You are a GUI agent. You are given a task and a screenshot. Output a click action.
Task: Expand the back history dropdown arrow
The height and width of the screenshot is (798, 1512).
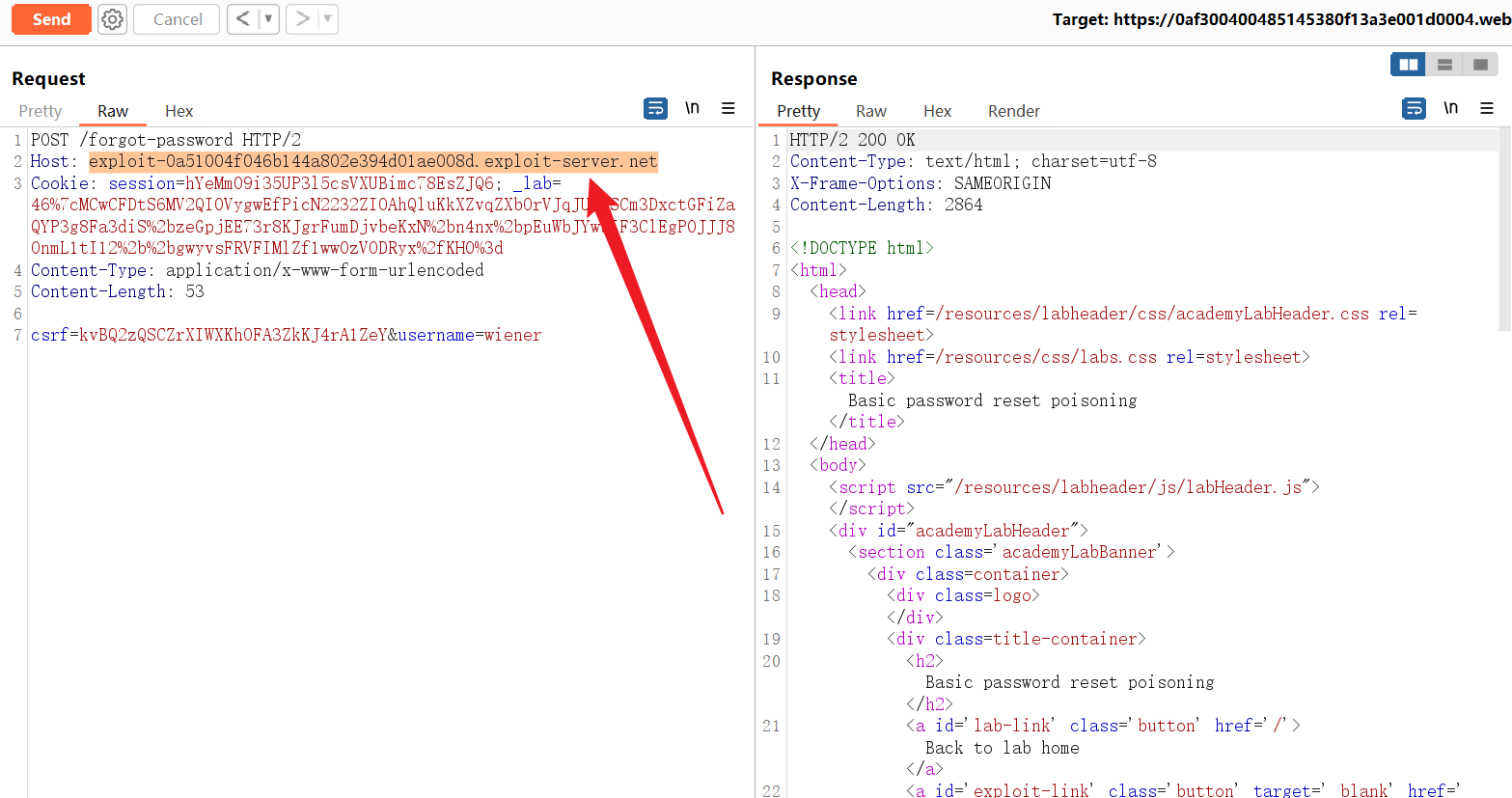(268, 19)
